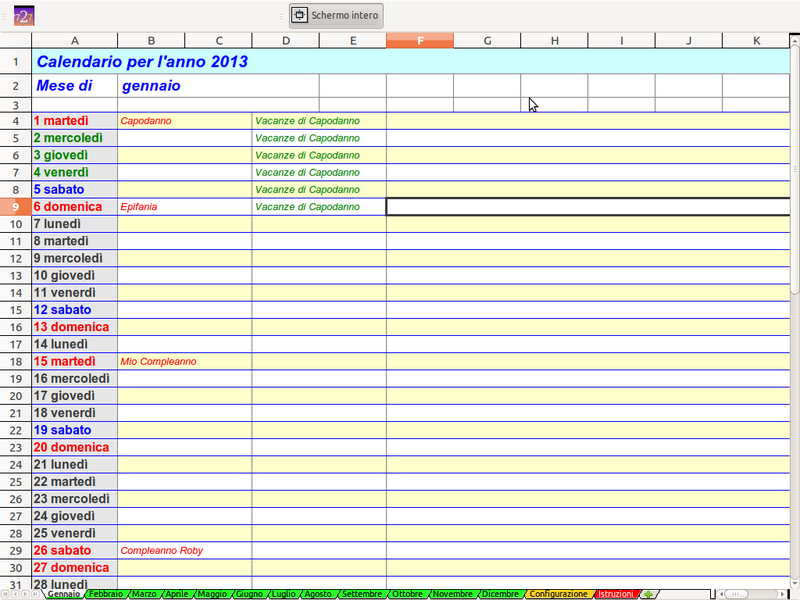Click the '7 lunedì' date cell

pyautogui.click(x=74, y=224)
